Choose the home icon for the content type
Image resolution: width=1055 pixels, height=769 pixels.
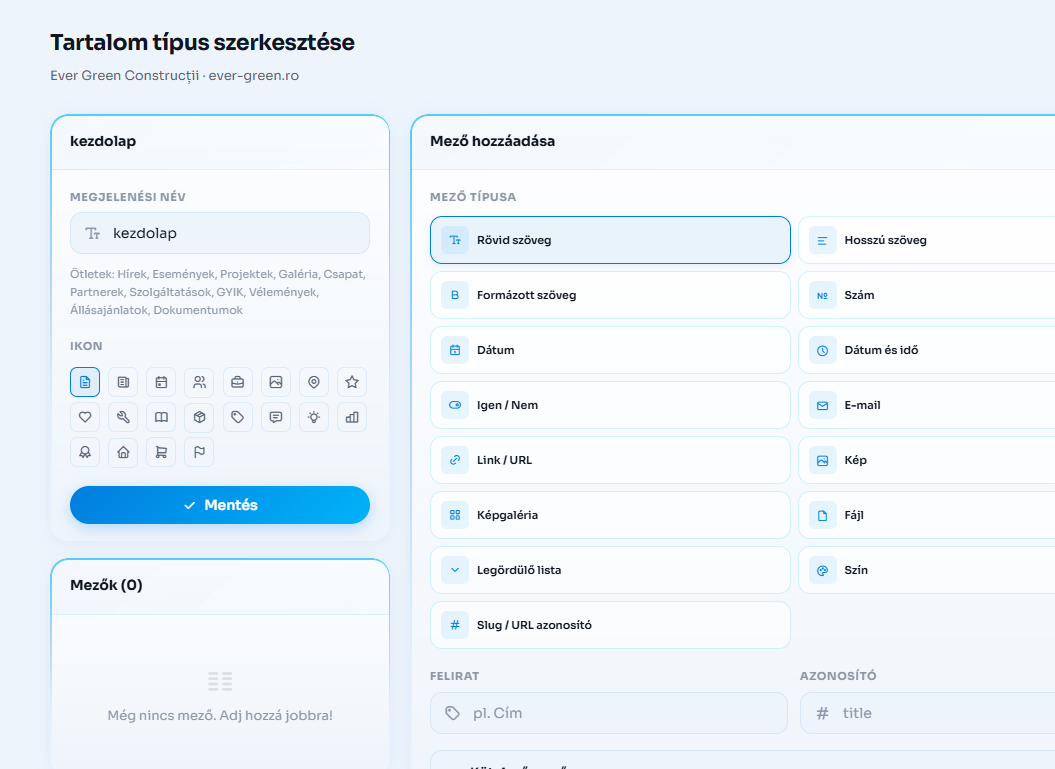tap(123, 452)
